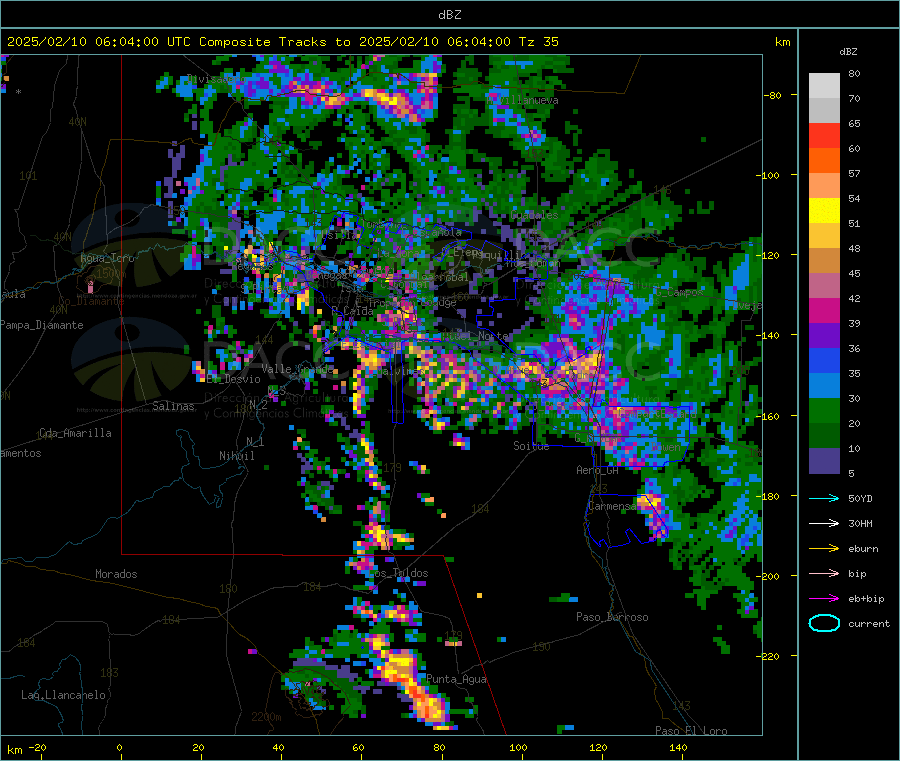Click the 5 dBZ purple legend swatch

coord(824,461)
